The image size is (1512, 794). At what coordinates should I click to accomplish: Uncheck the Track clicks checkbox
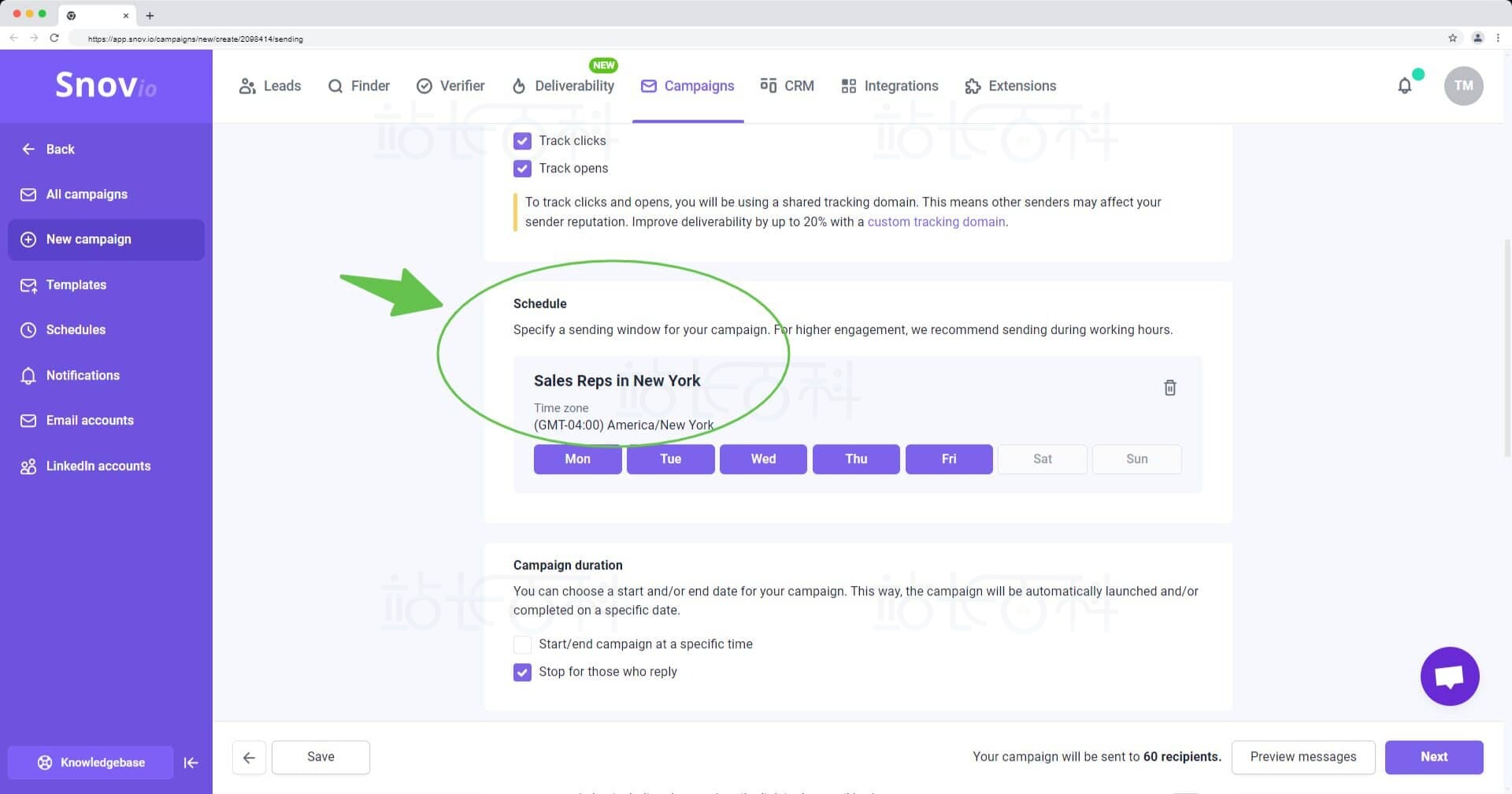coord(522,141)
